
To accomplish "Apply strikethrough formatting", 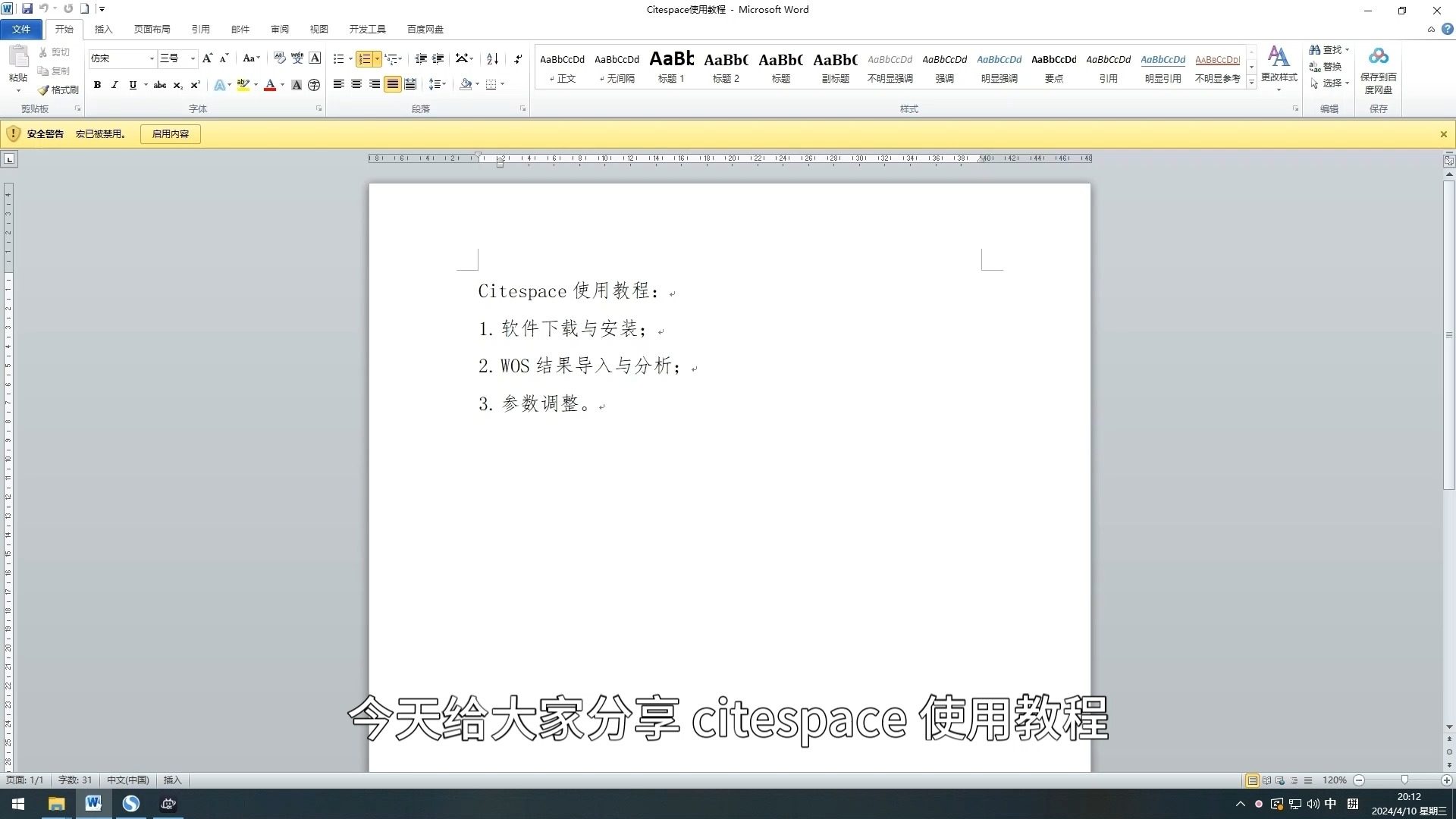I will point(159,85).
